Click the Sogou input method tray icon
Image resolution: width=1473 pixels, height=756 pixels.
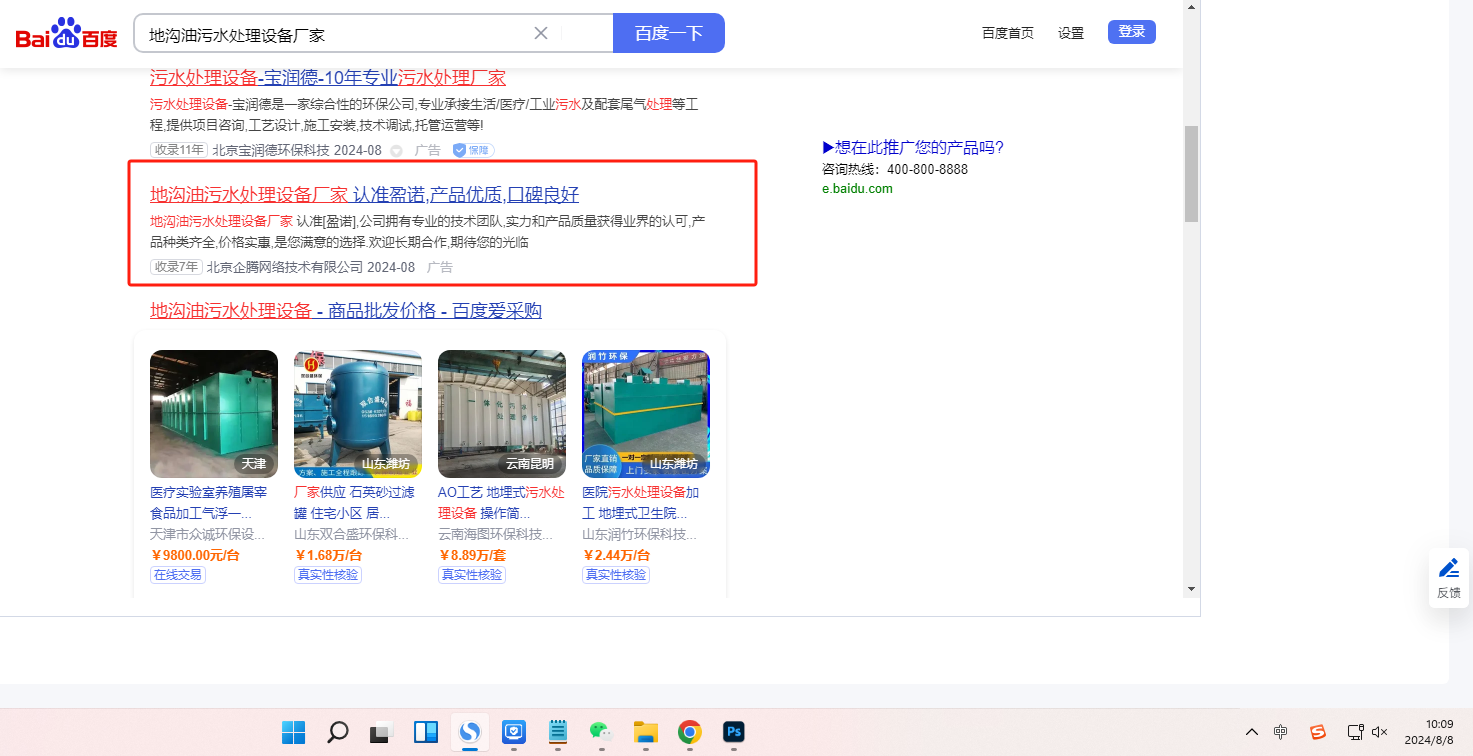point(1318,732)
